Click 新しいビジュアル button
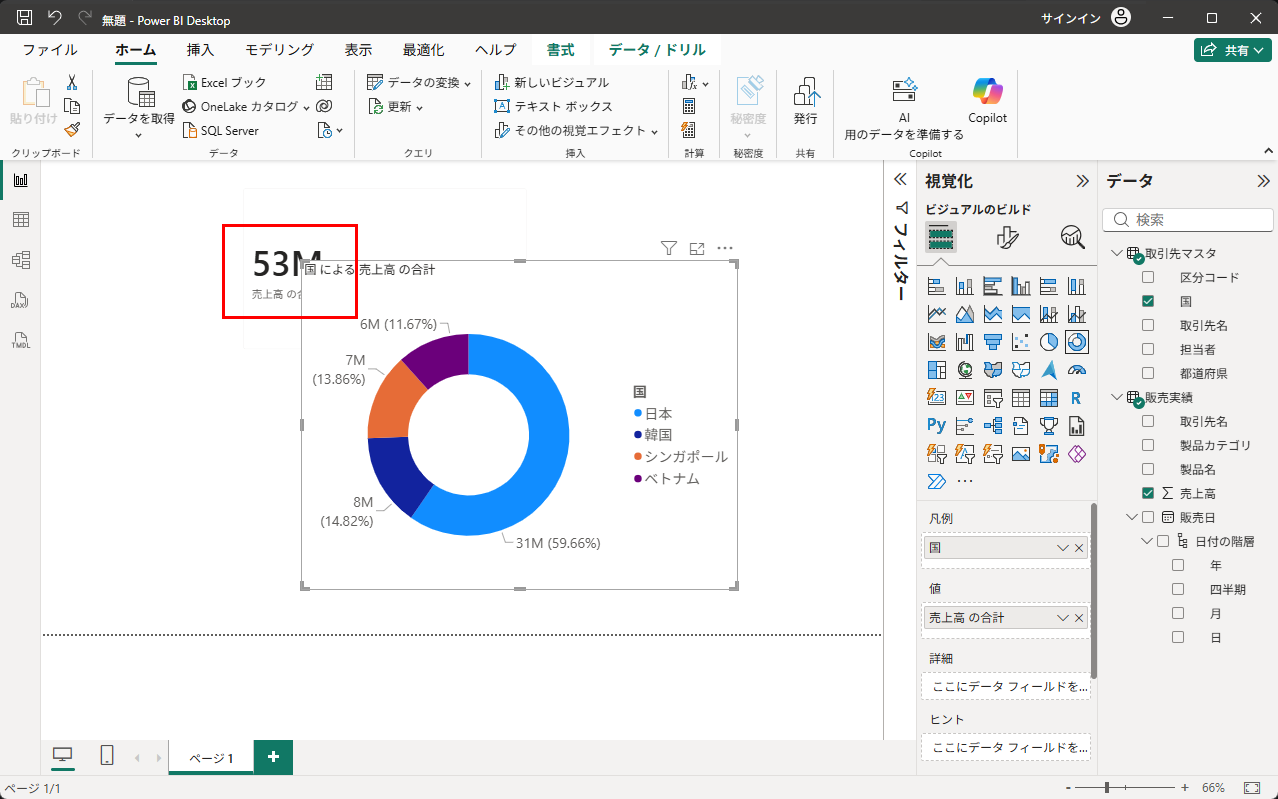 click(552, 82)
